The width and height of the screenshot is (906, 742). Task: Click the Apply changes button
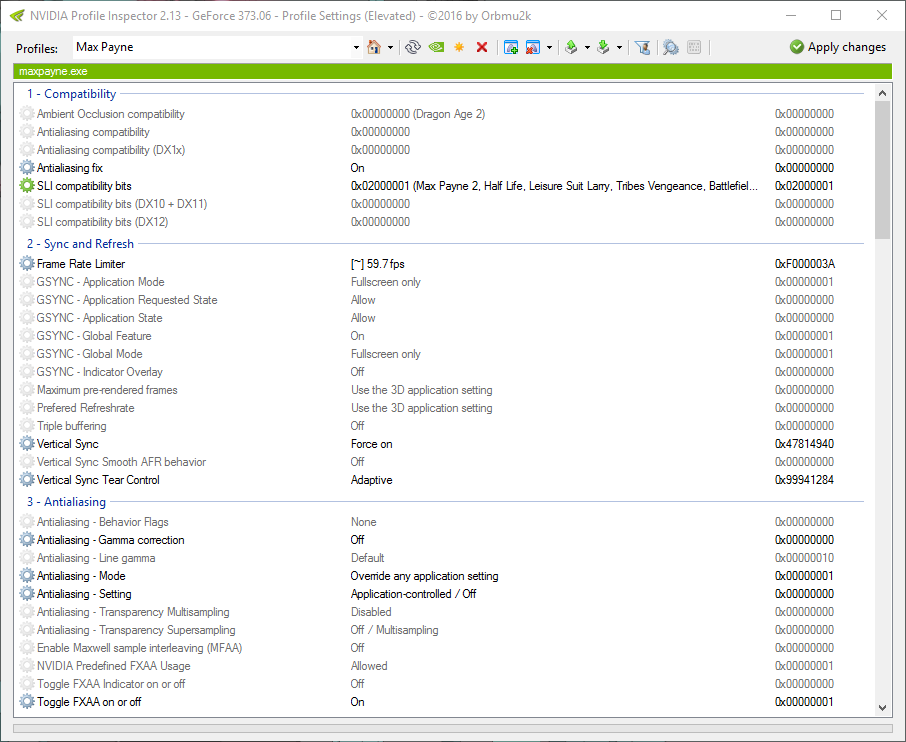point(838,47)
